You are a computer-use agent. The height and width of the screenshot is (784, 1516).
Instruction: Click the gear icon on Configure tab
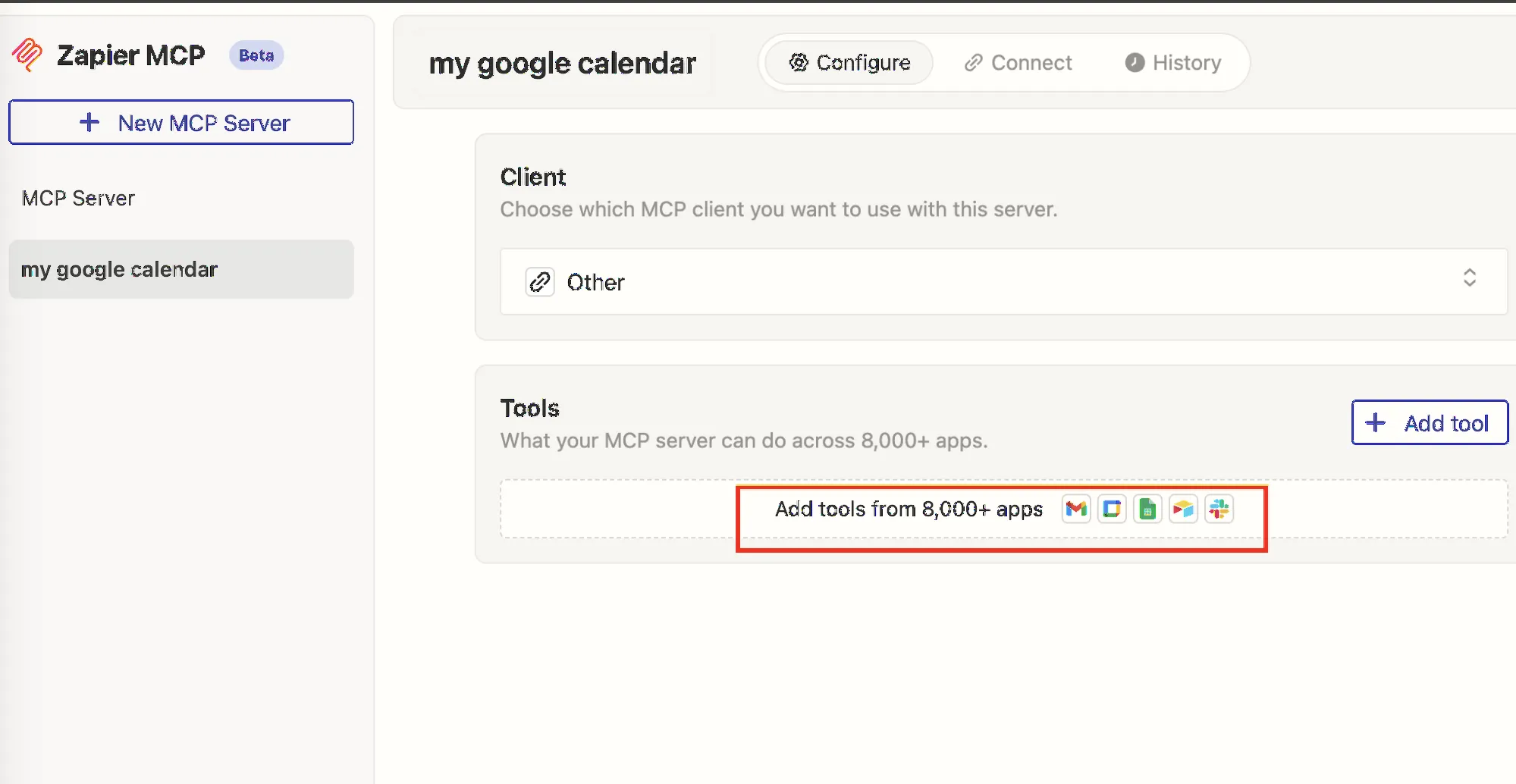[799, 62]
